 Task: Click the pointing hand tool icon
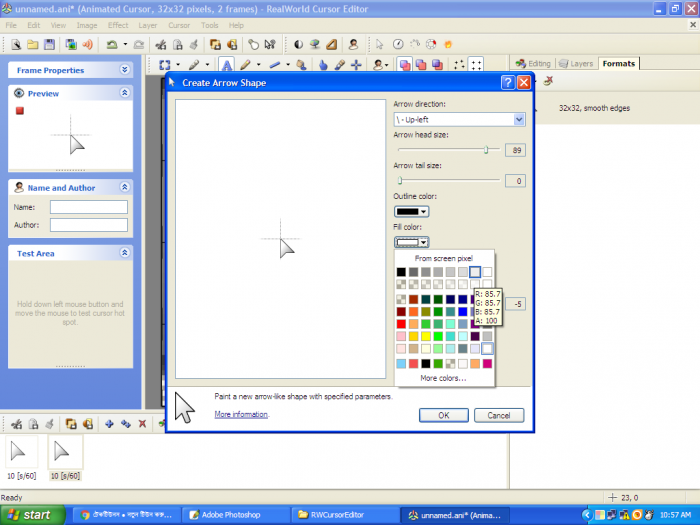click(323, 65)
